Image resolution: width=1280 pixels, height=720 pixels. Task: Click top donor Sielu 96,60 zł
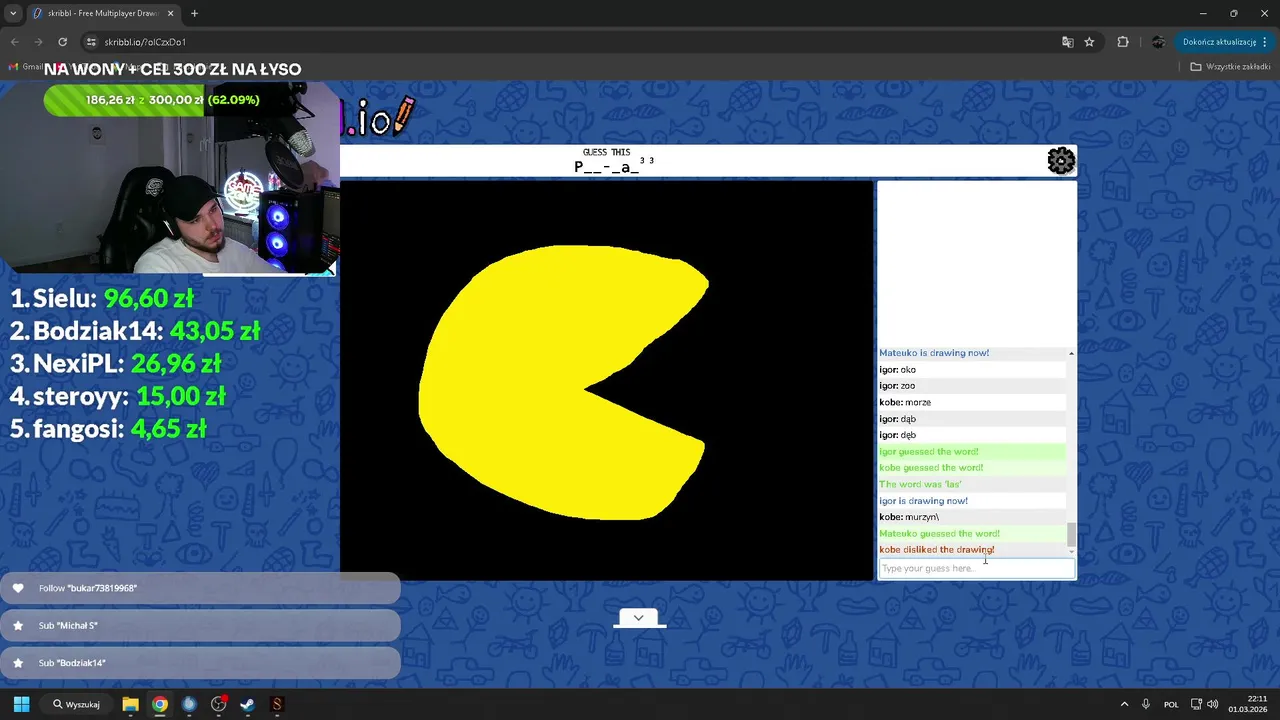(102, 298)
